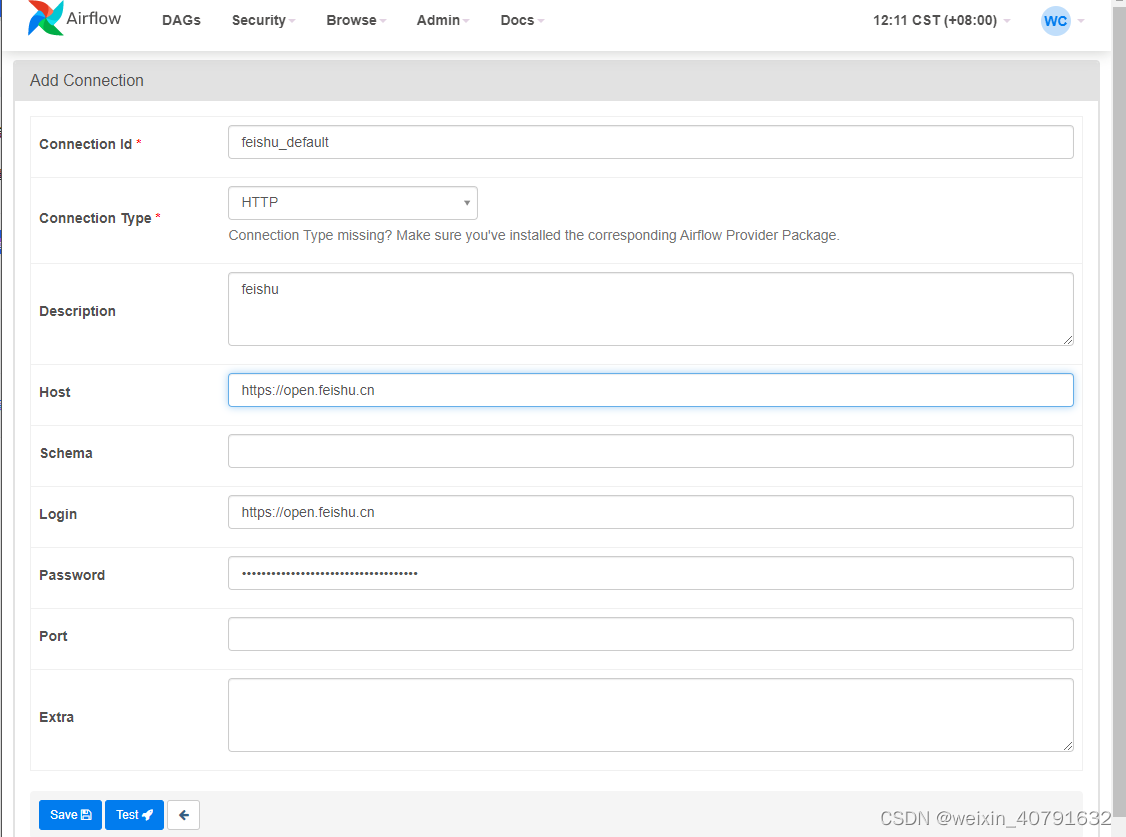Open the Docs menu
1126x837 pixels.
[522, 20]
